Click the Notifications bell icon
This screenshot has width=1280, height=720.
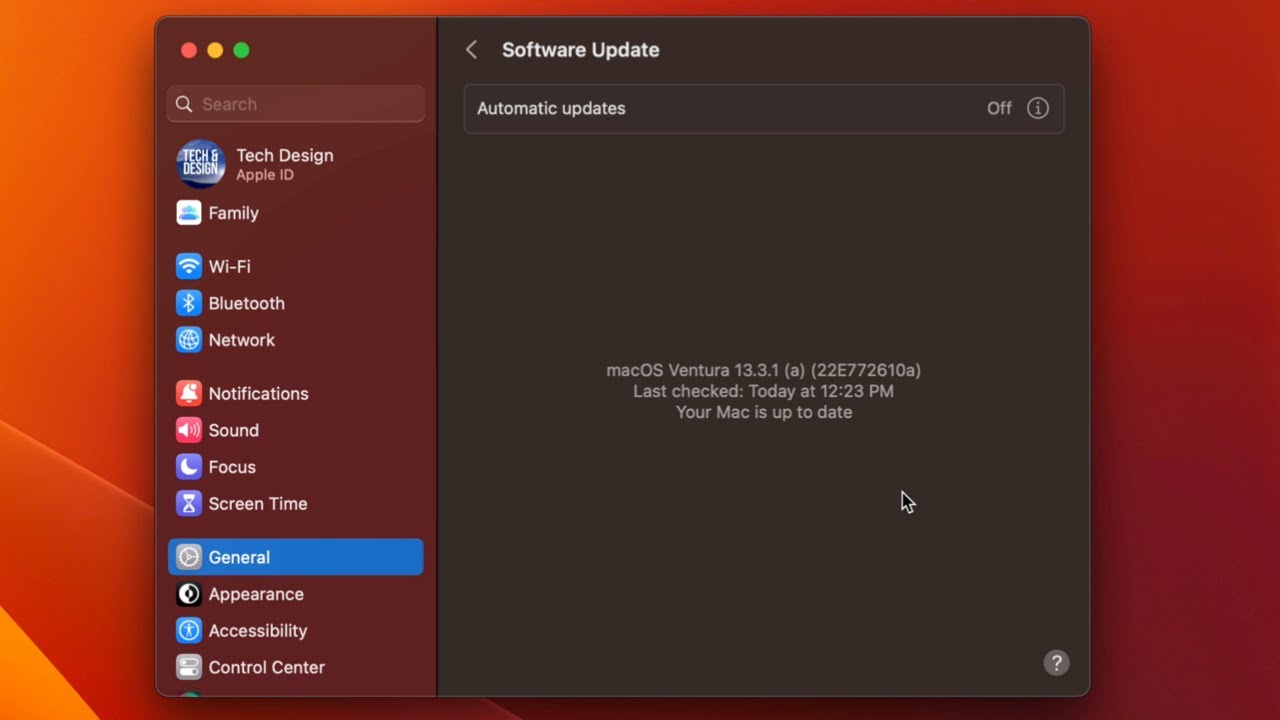(x=188, y=393)
